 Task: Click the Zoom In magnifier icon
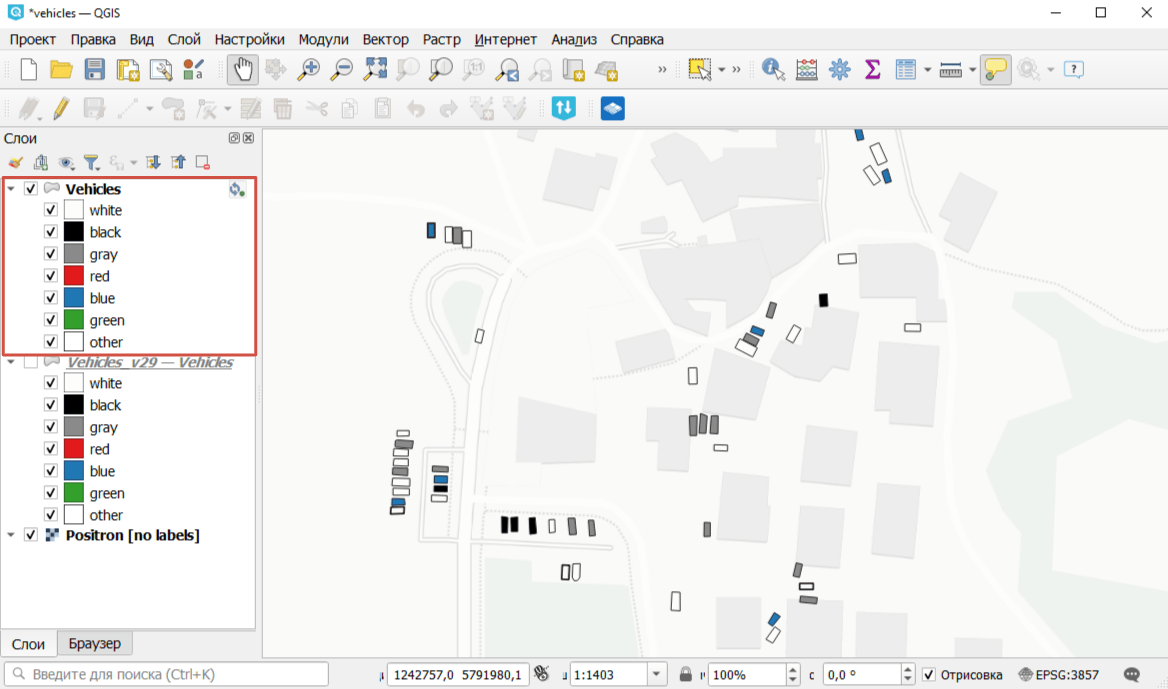coord(310,69)
